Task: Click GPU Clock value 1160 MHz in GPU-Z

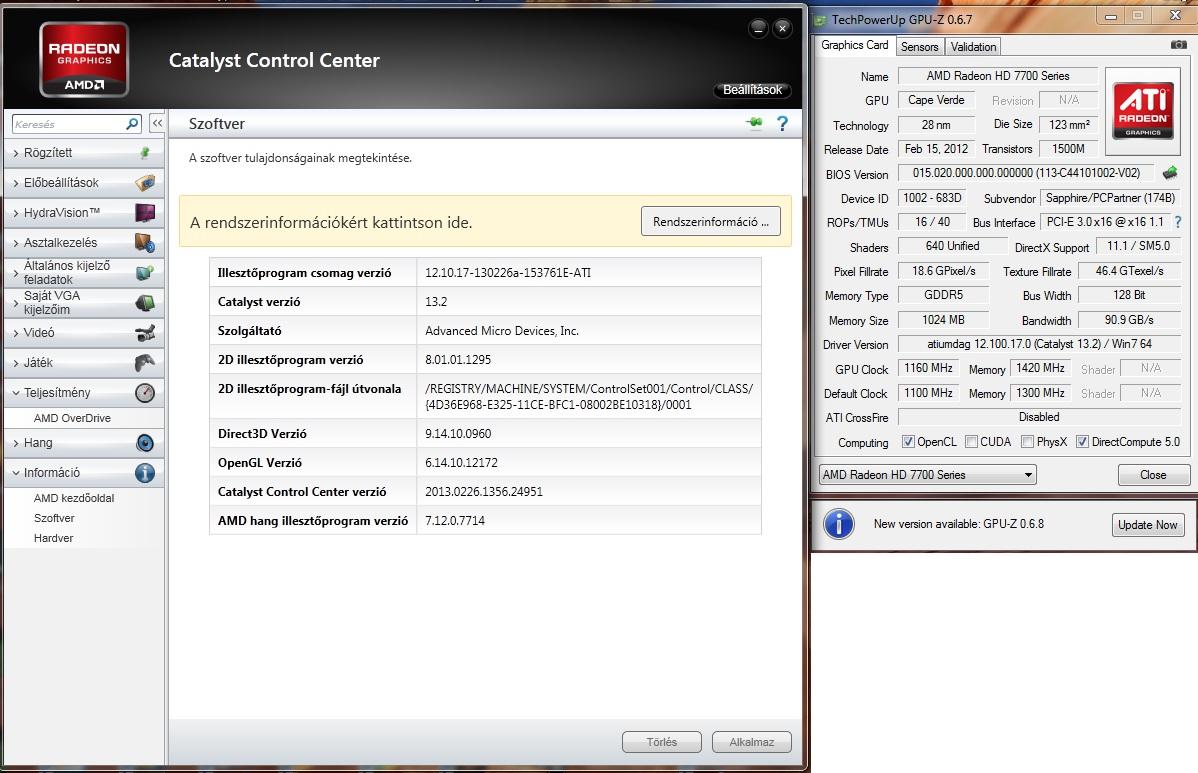Action: [x=928, y=368]
